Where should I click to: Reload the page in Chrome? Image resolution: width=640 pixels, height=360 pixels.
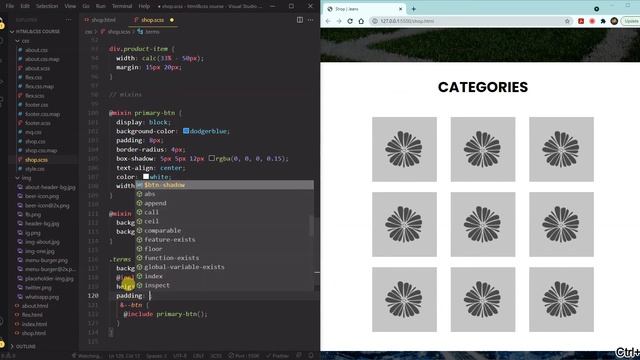pos(350,21)
